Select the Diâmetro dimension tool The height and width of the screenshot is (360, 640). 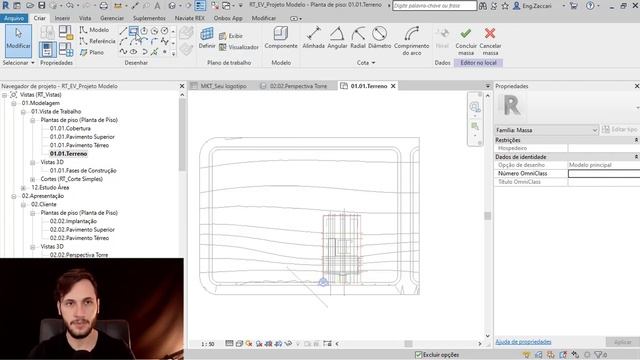pos(380,38)
